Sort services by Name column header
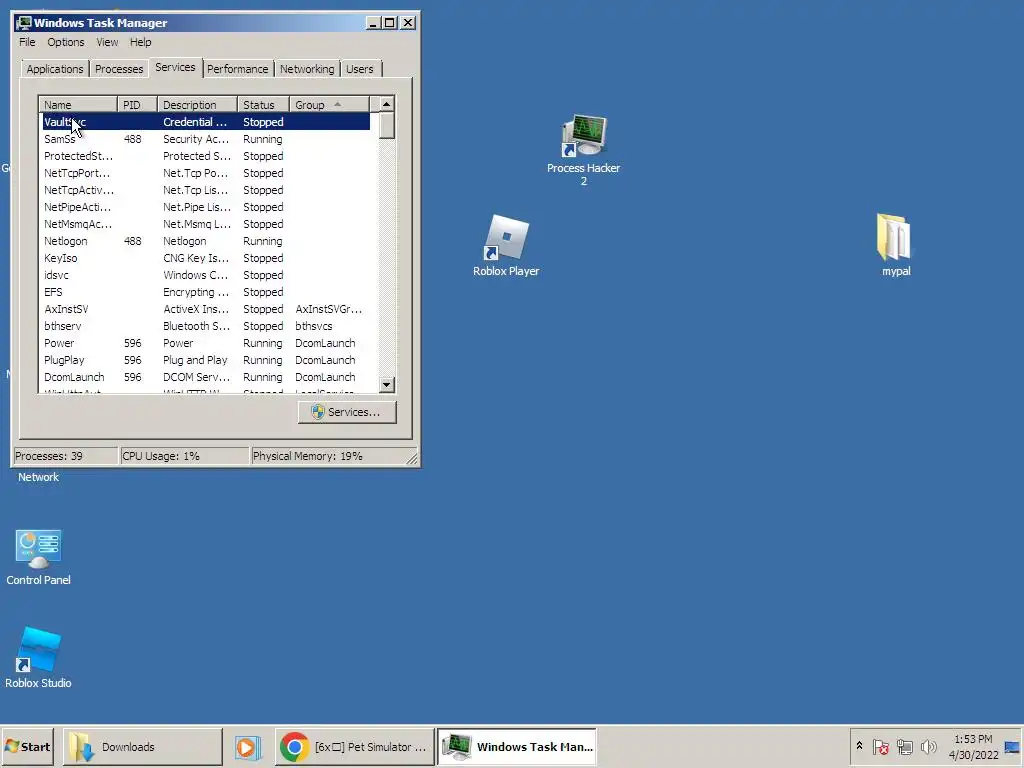This screenshot has width=1024, height=768. [x=78, y=104]
